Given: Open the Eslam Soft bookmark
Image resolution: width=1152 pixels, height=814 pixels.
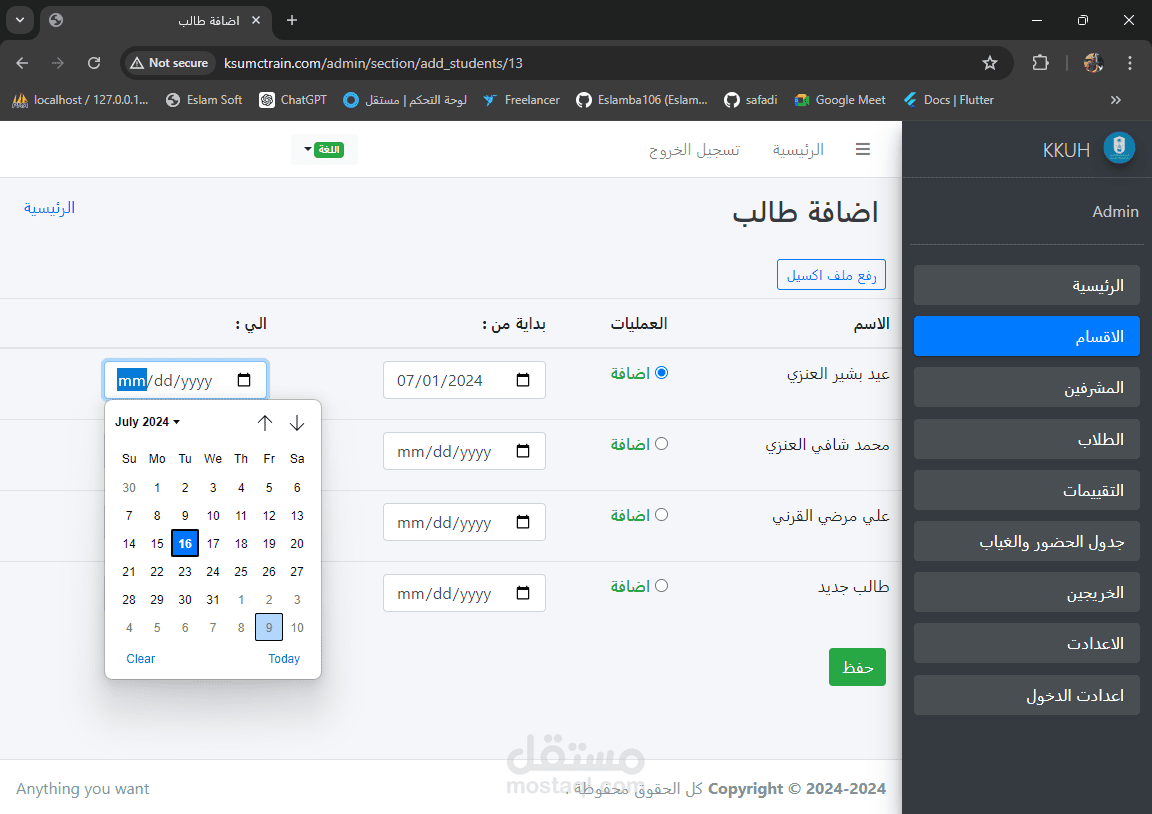Looking at the screenshot, I should [204, 100].
